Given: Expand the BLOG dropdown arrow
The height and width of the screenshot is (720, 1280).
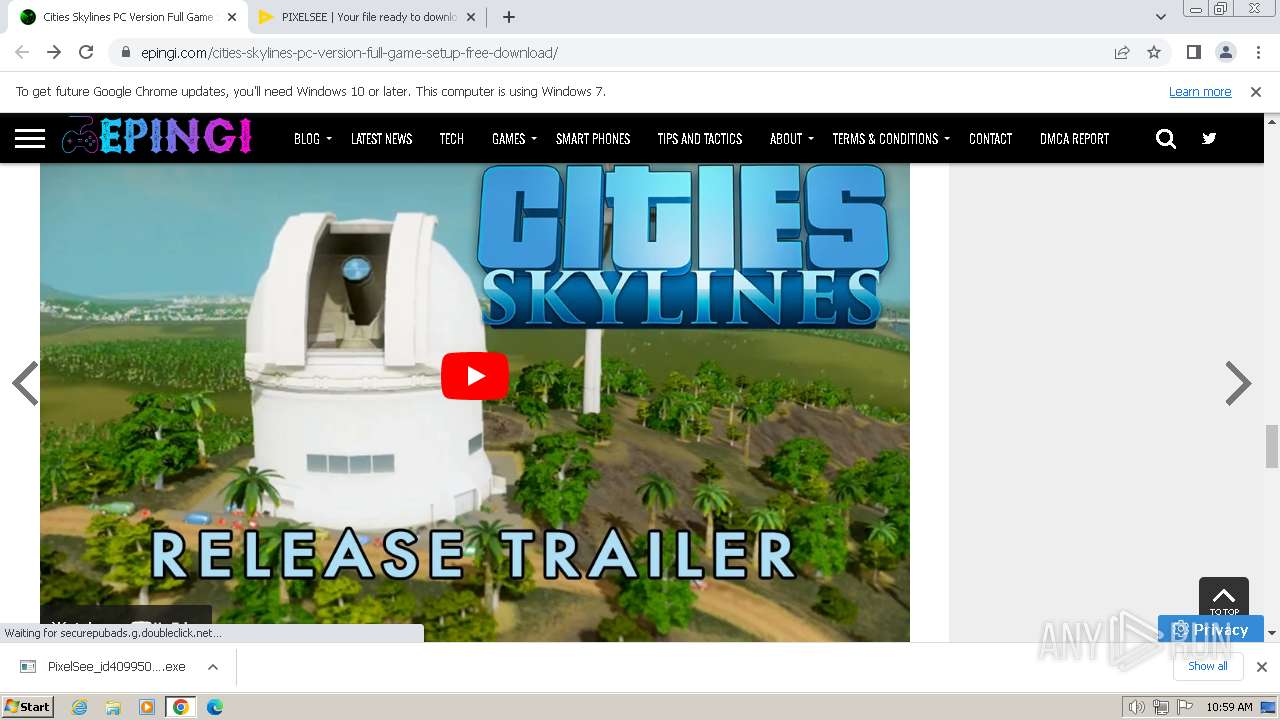Looking at the screenshot, I should (x=328, y=139).
